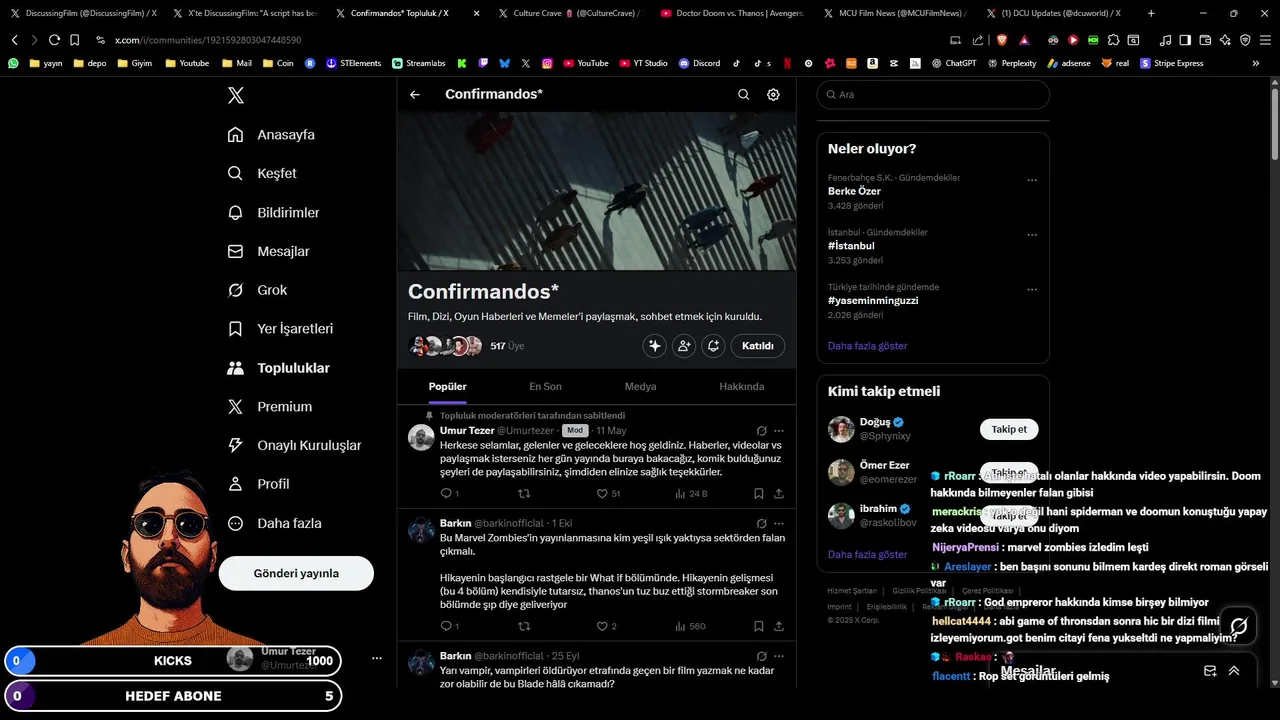The width and height of the screenshot is (1280, 720).
Task: Open the Brave hamburger menu
Action: point(1264,40)
